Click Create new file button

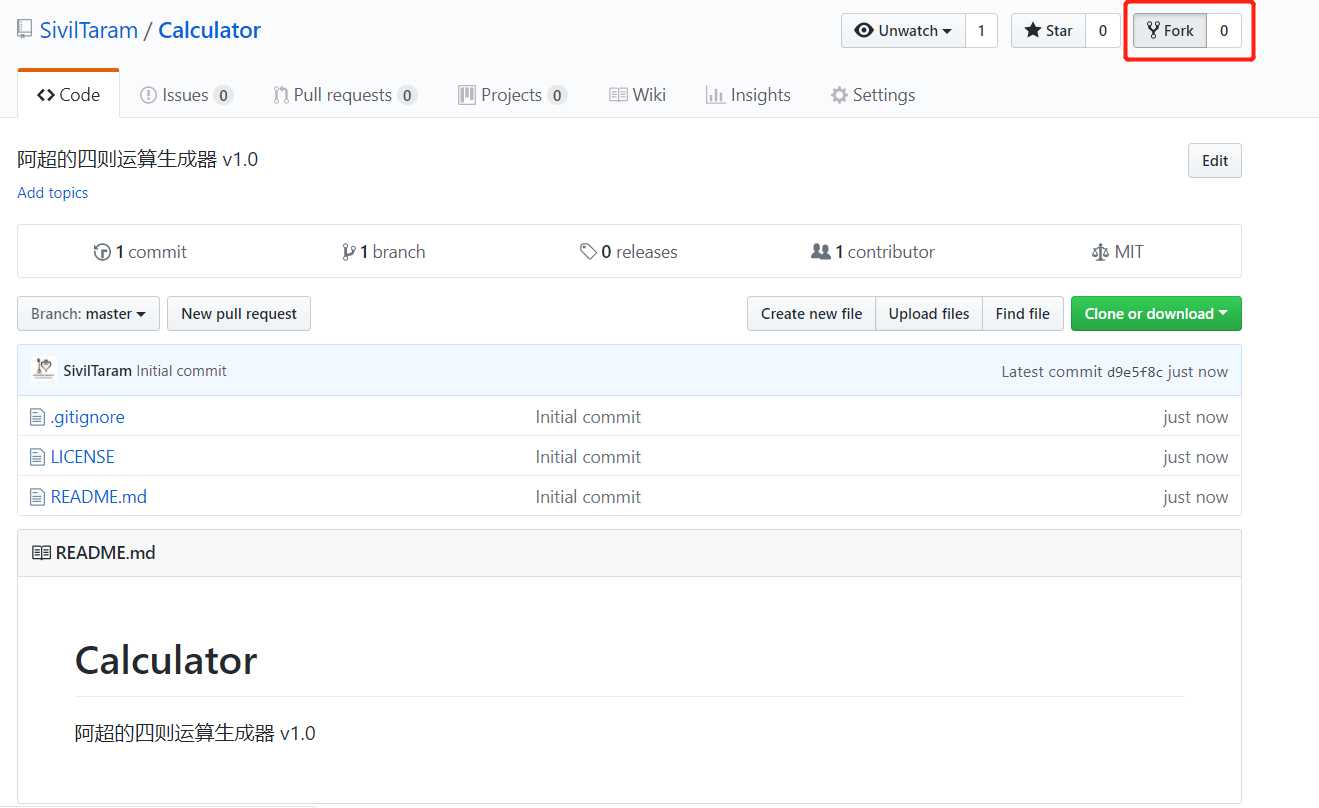click(x=811, y=314)
